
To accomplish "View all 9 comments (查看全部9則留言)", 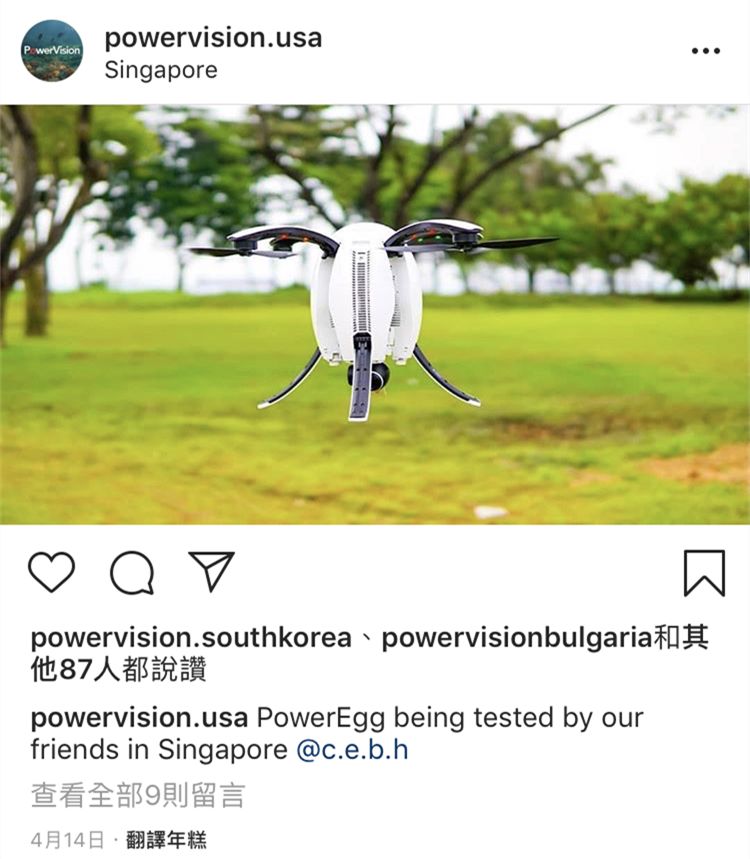I will (x=138, y=795).
